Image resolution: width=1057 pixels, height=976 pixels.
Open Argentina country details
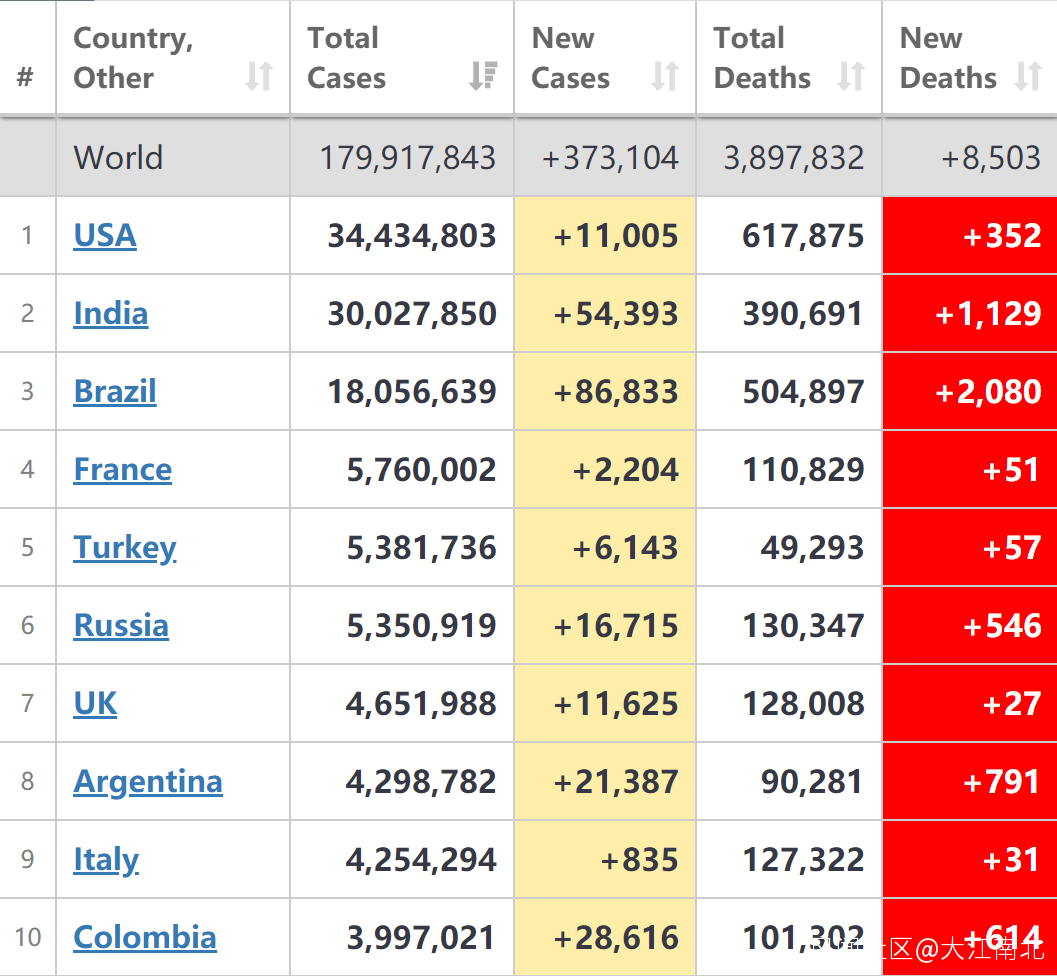(148, 782)
